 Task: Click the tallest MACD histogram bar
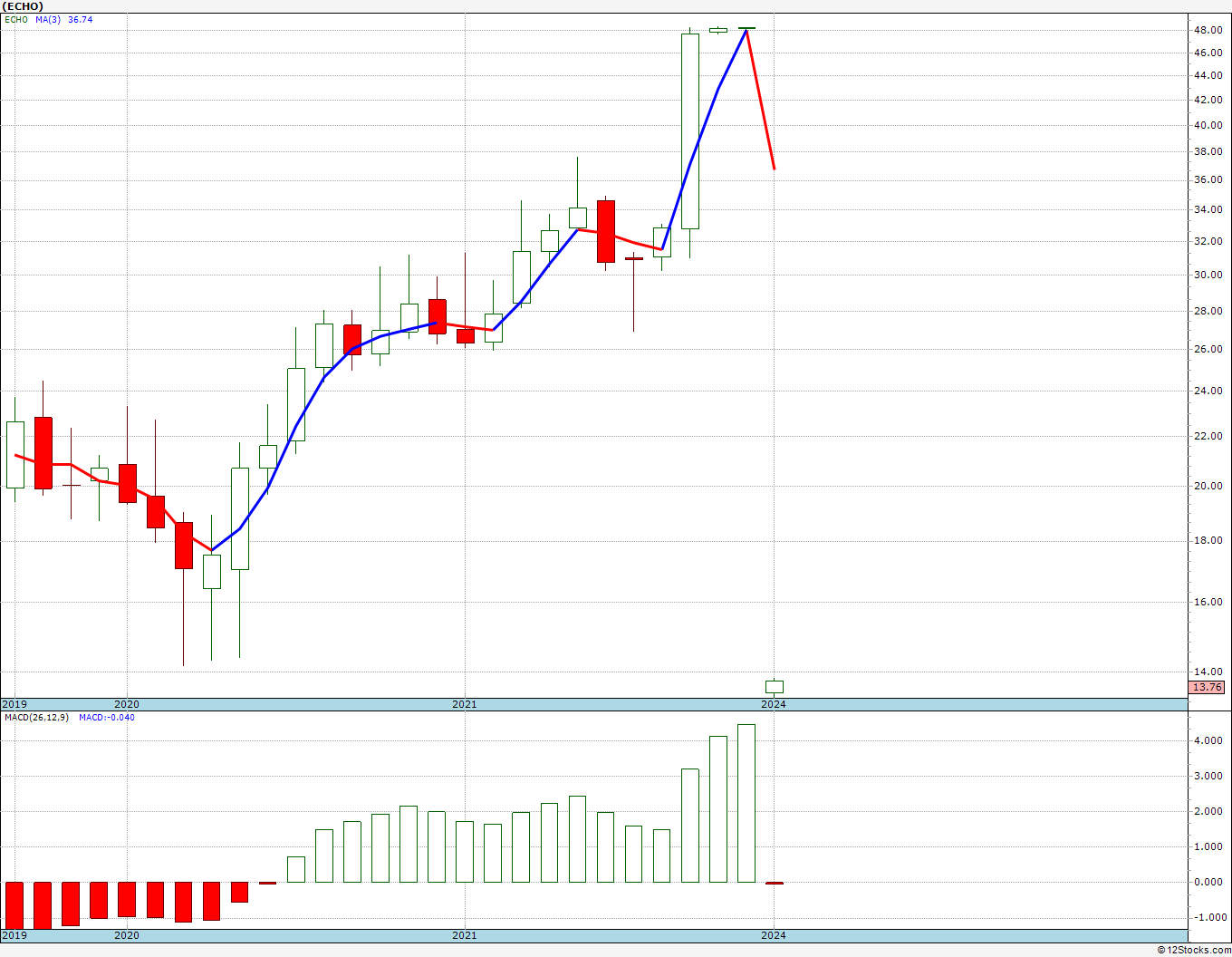(746, 803)
